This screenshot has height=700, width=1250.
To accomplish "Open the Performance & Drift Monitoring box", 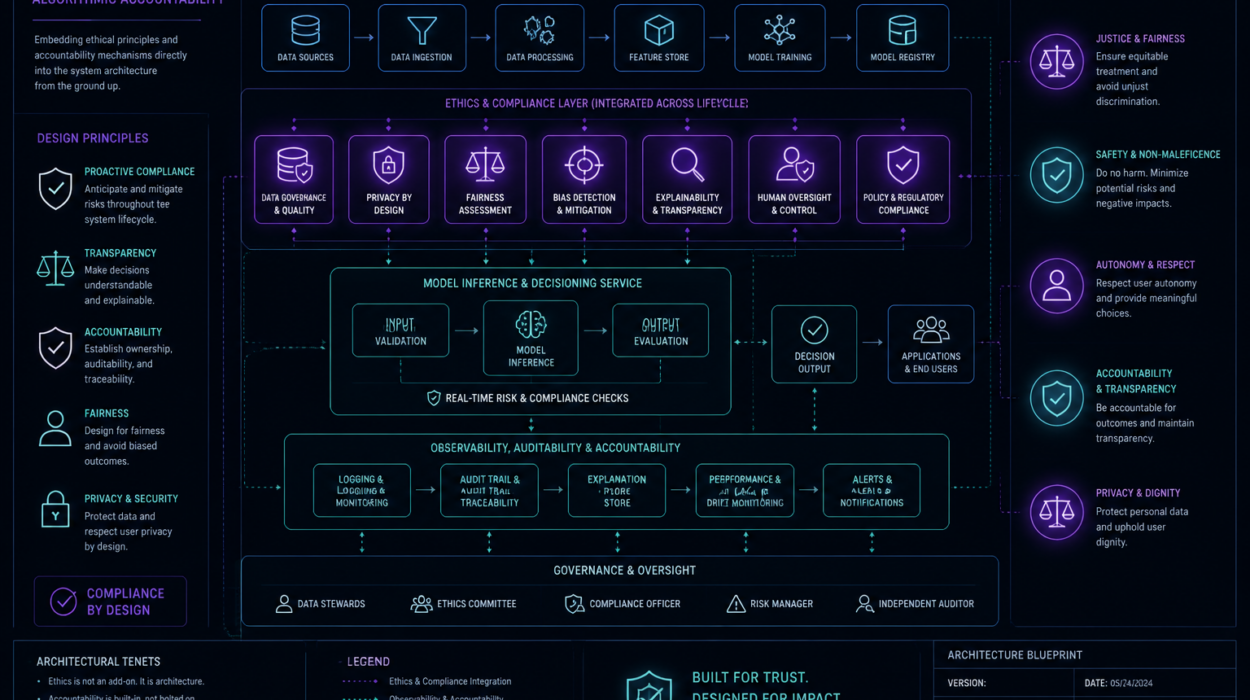I will 745,490.
